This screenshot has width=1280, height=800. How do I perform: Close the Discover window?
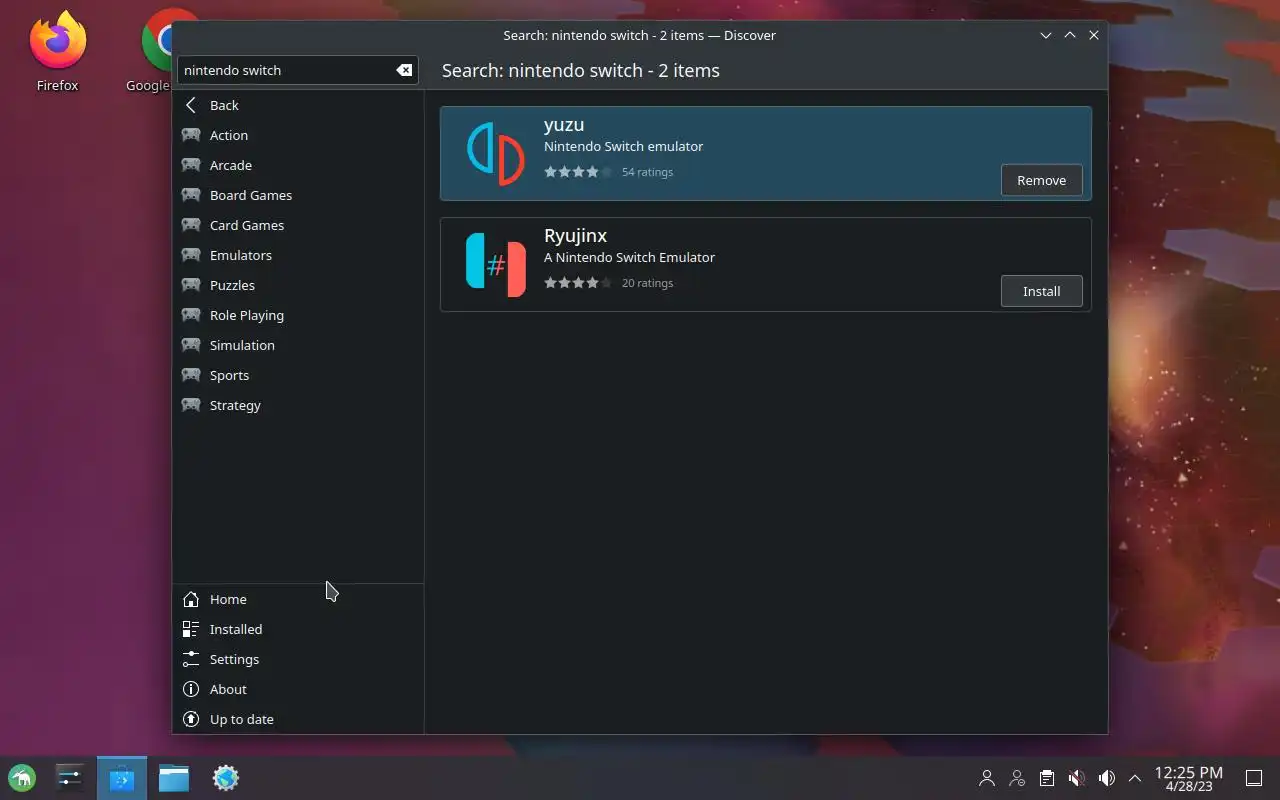[1094, 35]
